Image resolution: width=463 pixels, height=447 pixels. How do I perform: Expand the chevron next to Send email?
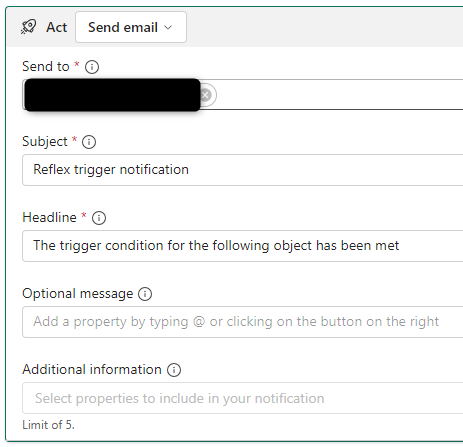coord(168,27)
